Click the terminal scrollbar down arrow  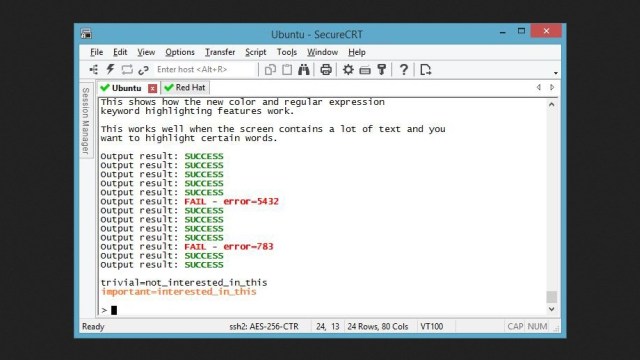click(x=551, y=309)
